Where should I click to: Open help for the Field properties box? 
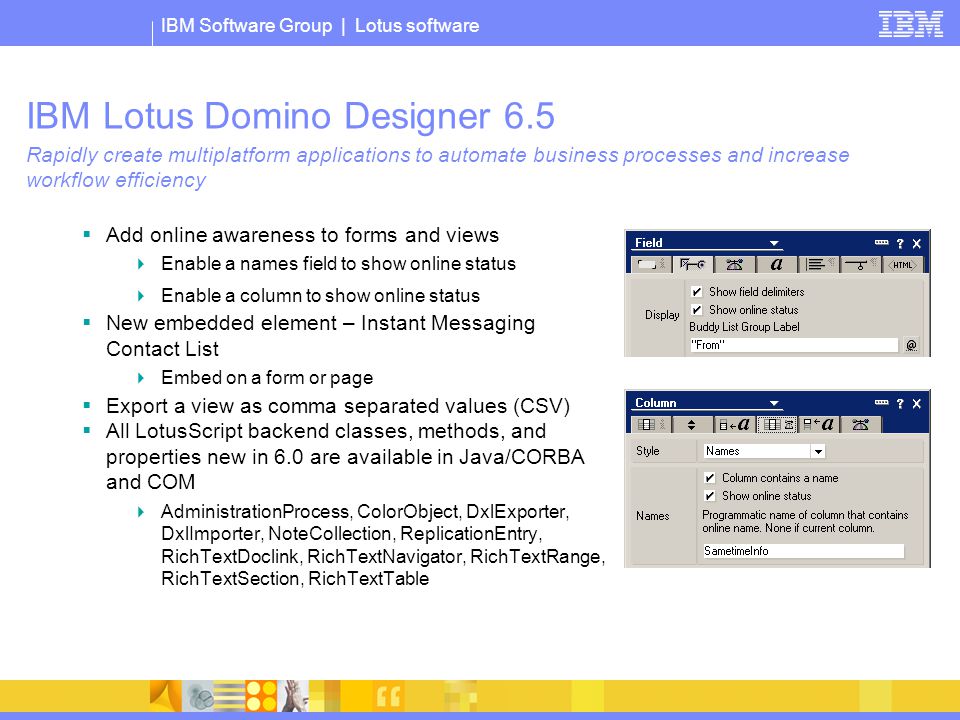[900, 243]
